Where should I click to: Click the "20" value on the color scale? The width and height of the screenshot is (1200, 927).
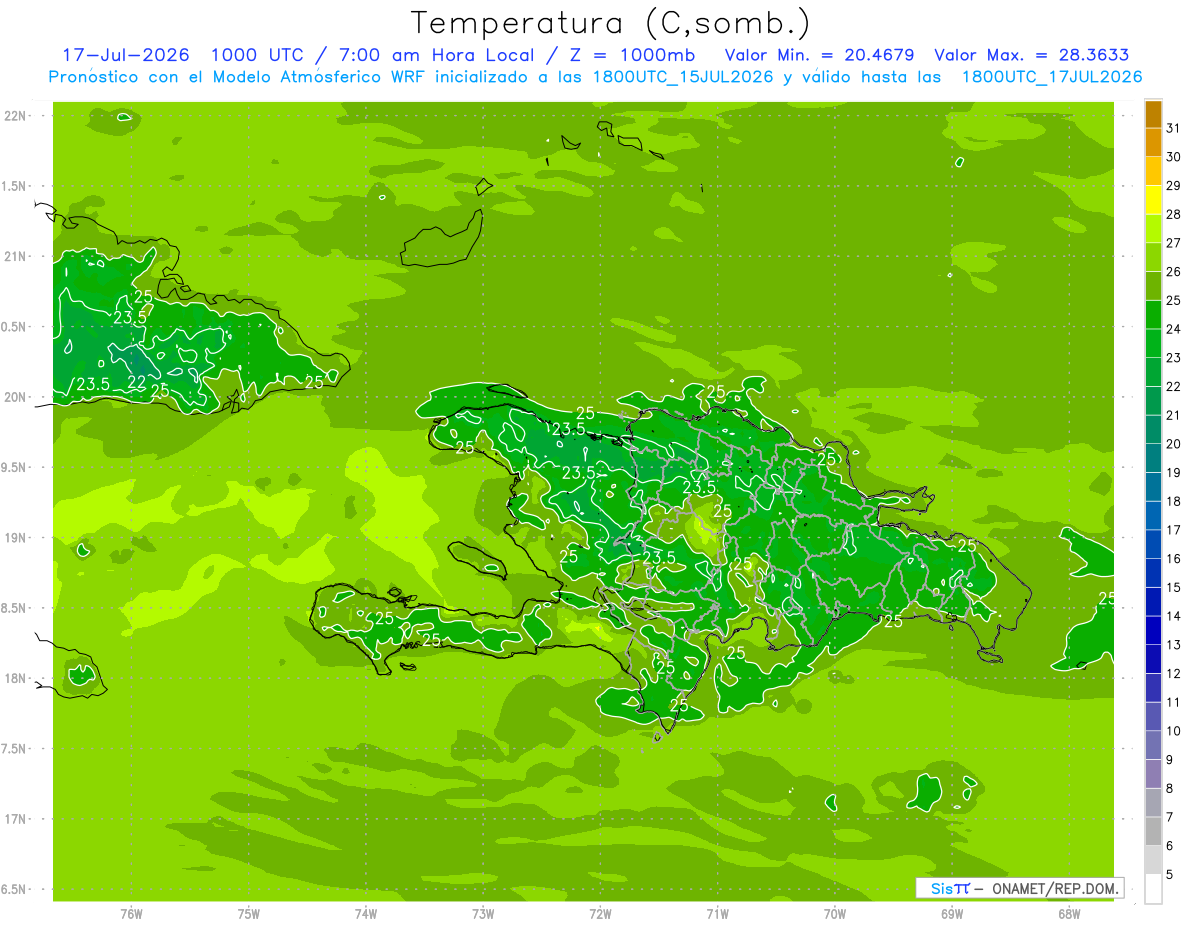coord(1174,444)
